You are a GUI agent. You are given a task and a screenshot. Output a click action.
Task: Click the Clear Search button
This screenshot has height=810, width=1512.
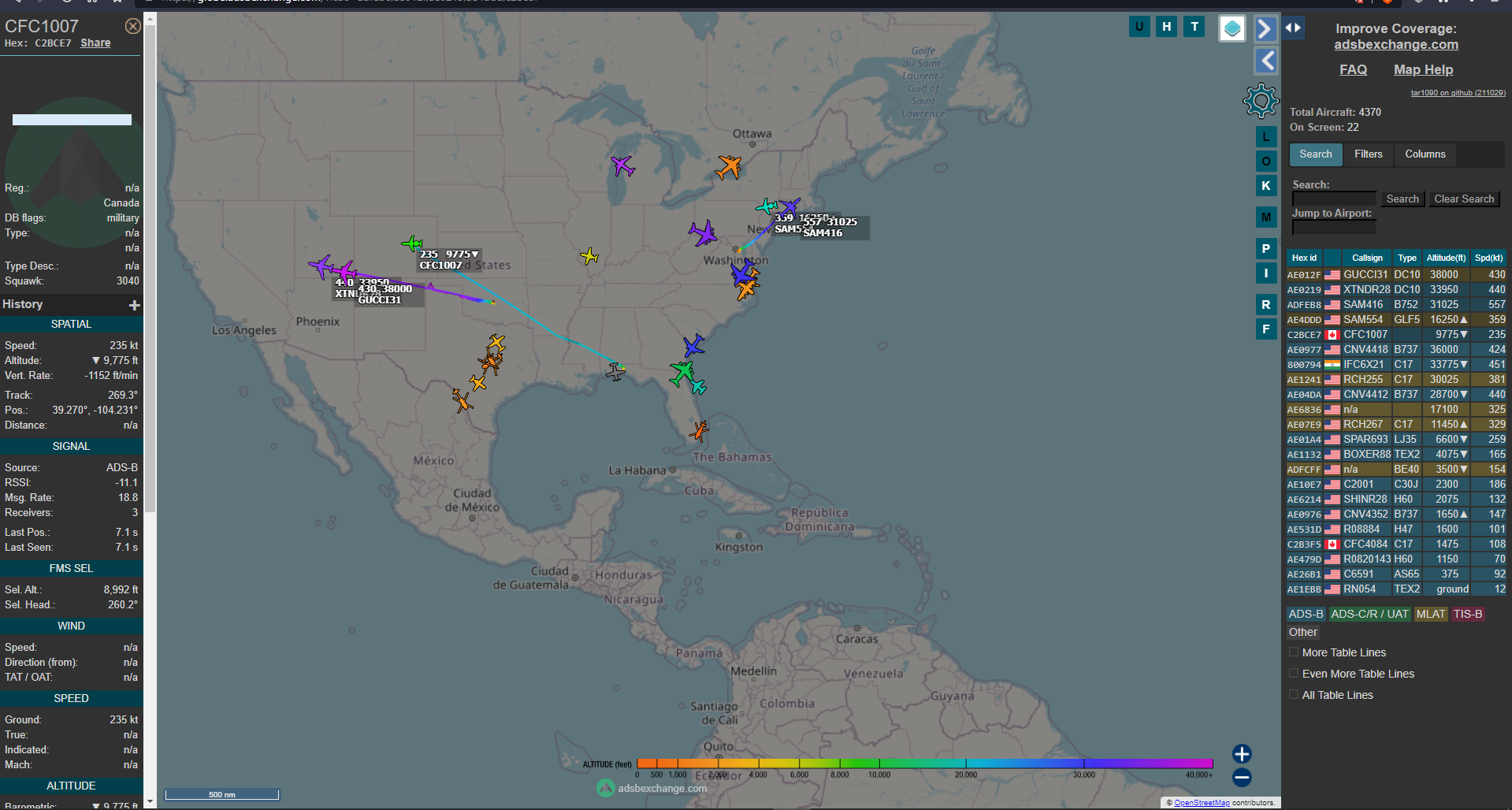click(1464, 199)
